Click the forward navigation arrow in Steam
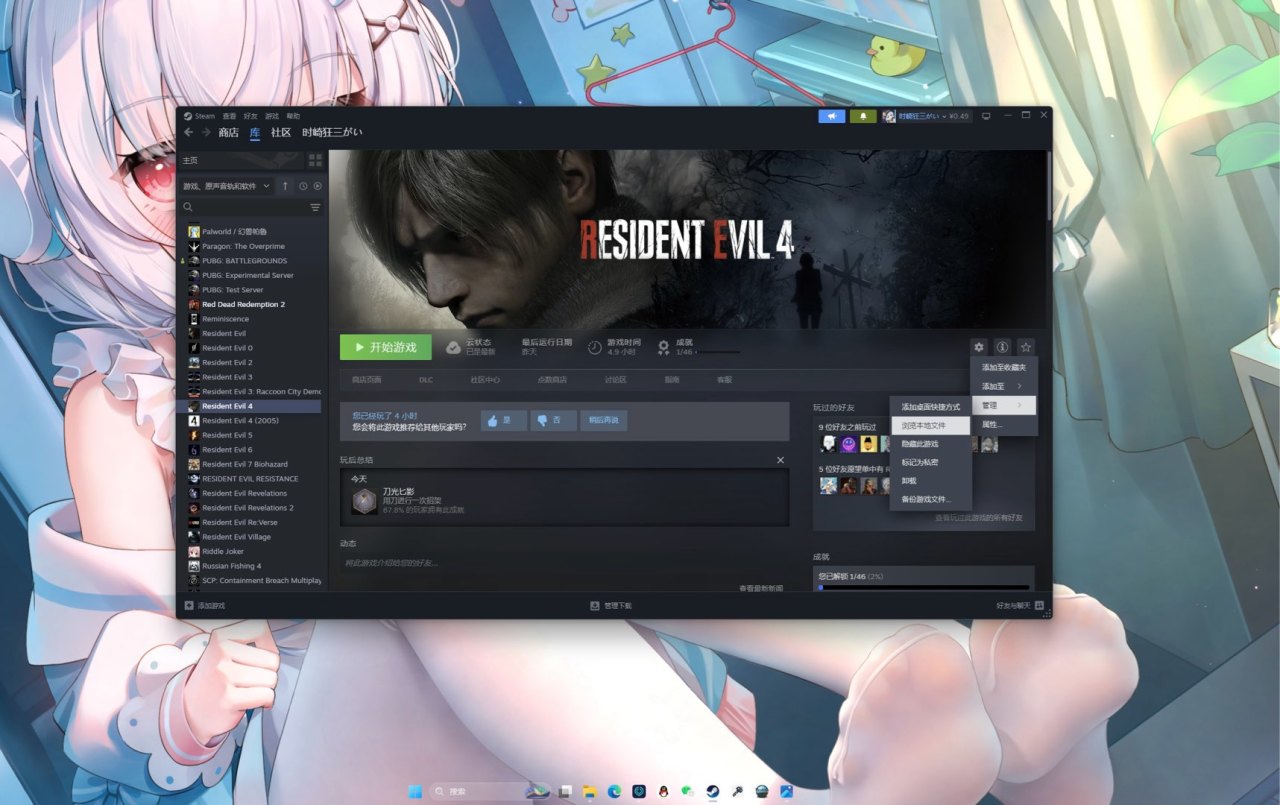Image resolution: width=1280 pixels, height=805 pixels. click(x=206, y=132)
